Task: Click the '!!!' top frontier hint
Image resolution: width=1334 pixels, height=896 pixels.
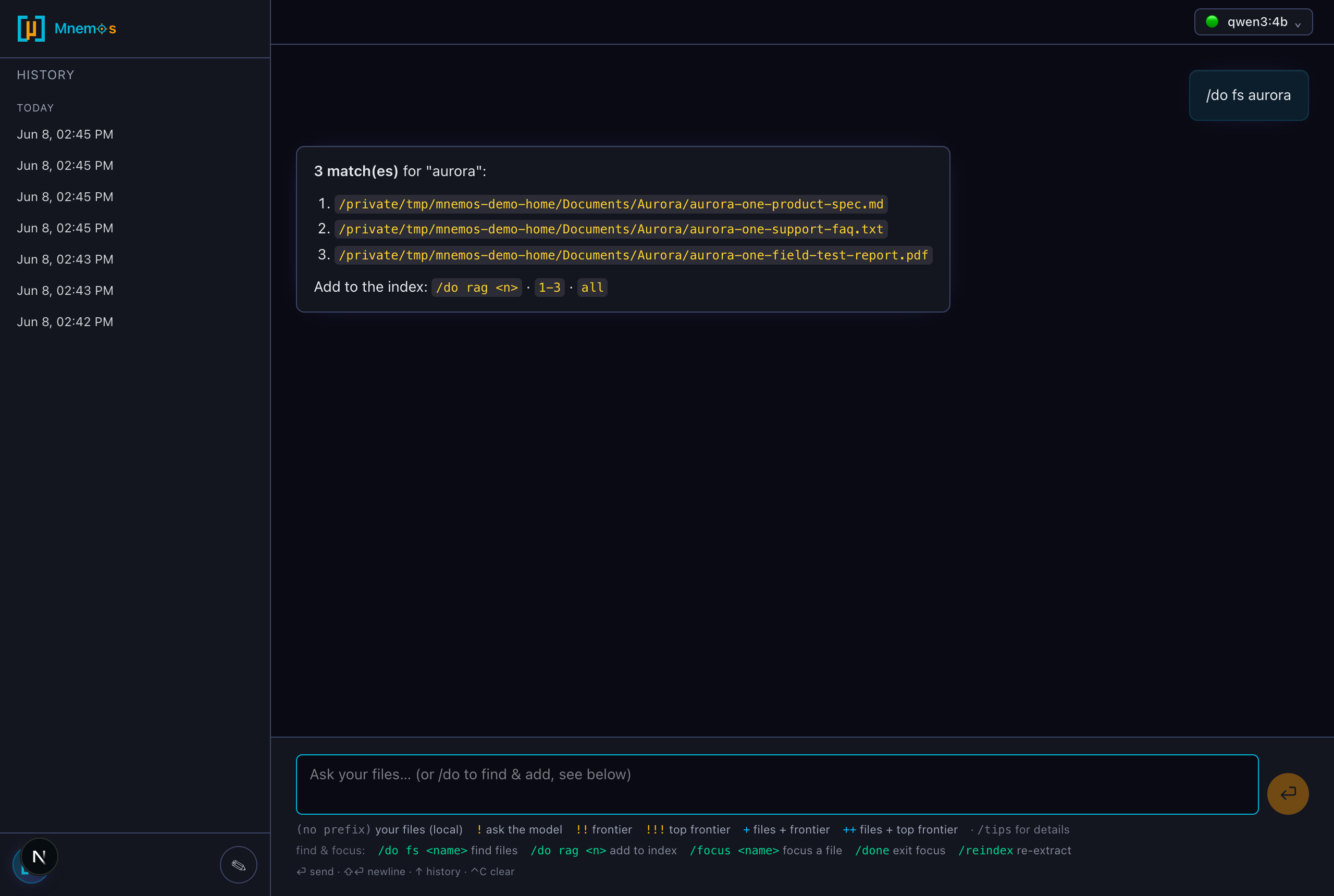Action: (688, 829)
